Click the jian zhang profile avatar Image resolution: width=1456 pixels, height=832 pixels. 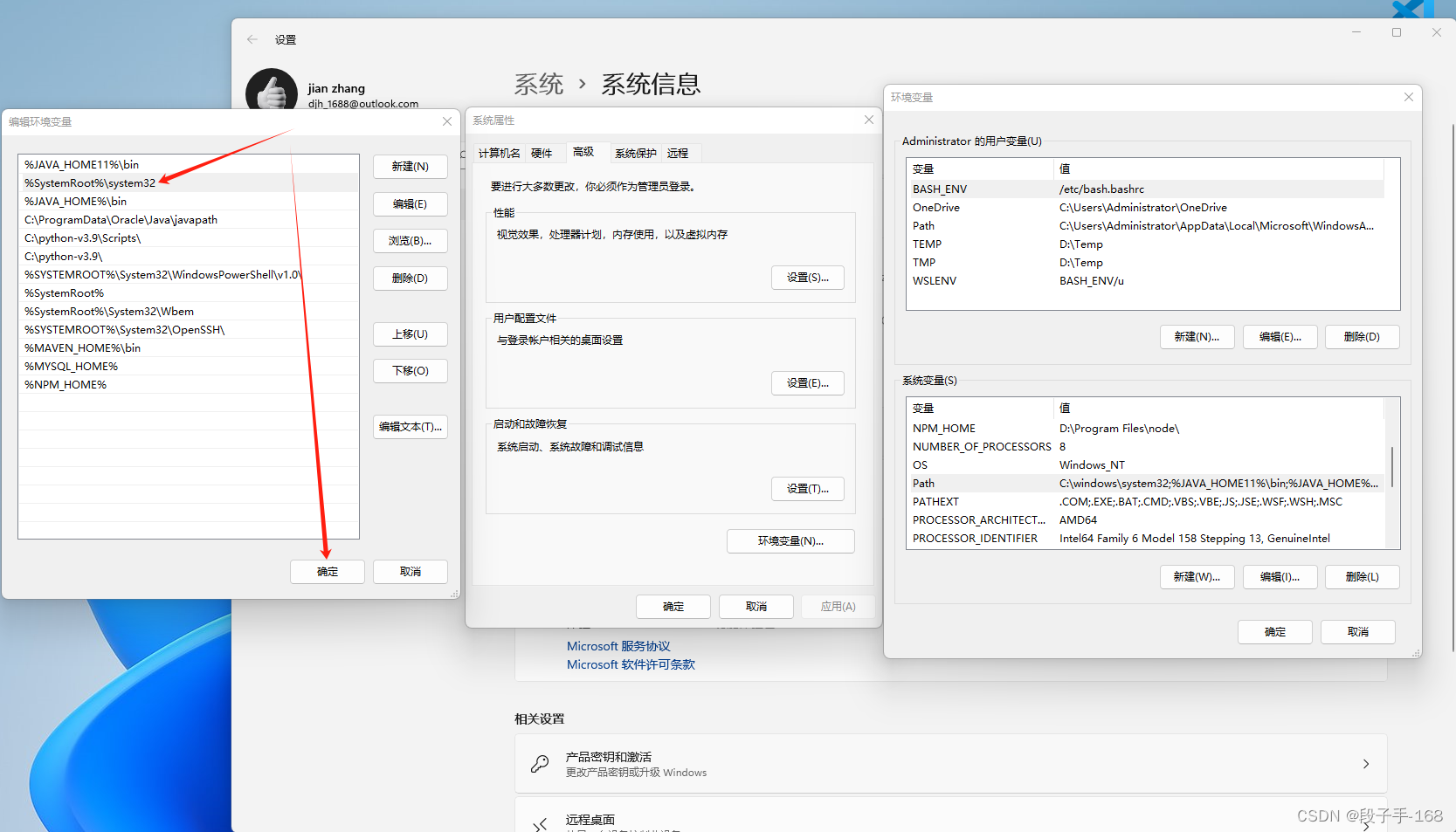click(x=272, y=89)
